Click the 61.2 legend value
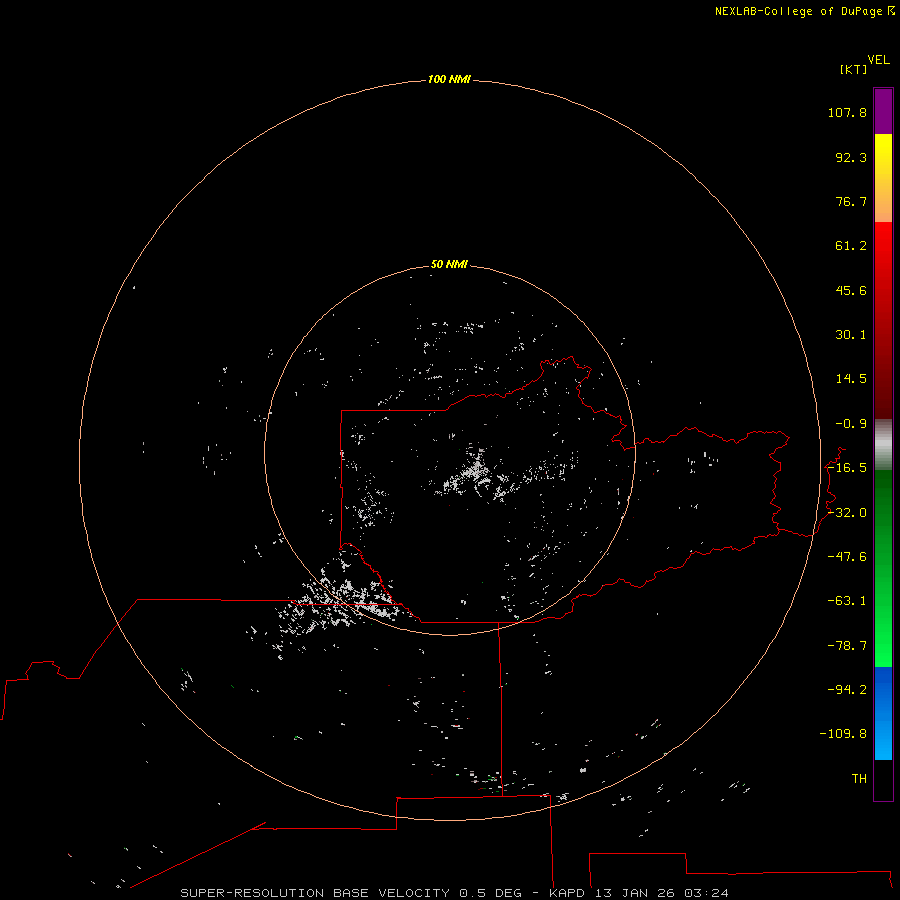This screenshot has width=900, height=900. (851, 246)
